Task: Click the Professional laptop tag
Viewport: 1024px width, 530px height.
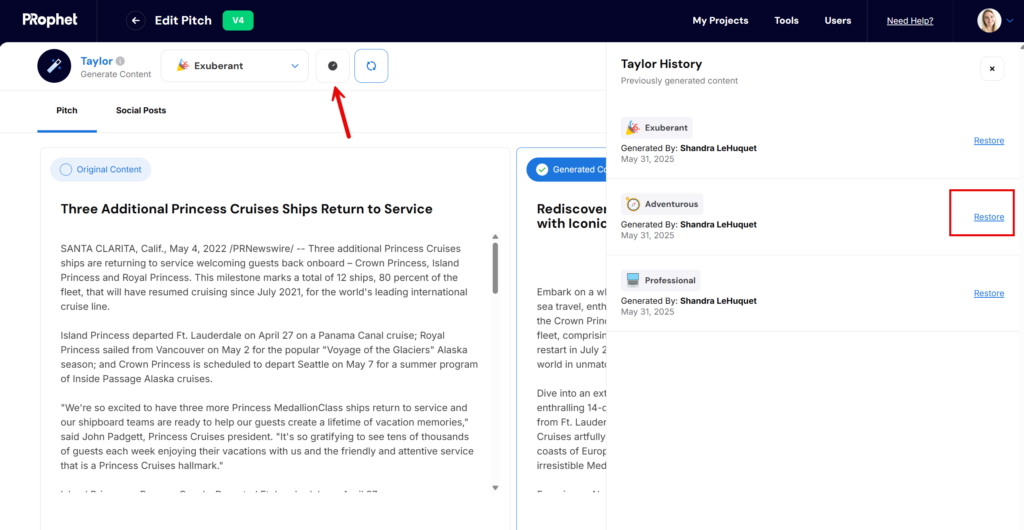Action: [x=661, y=280]
